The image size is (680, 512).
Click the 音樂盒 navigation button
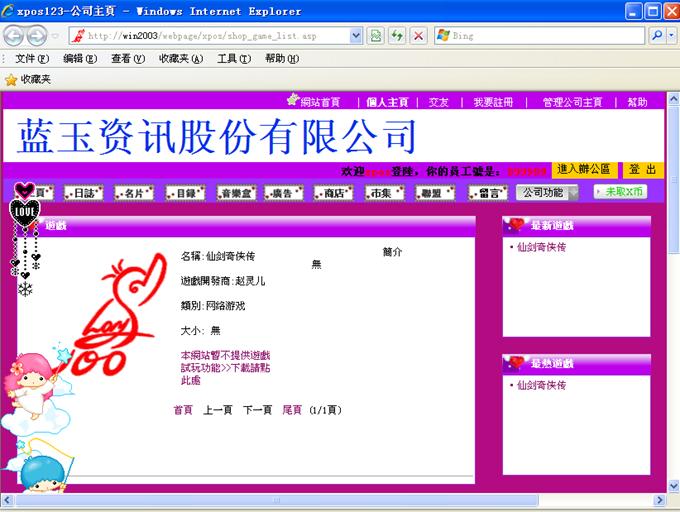pos(236,192)
